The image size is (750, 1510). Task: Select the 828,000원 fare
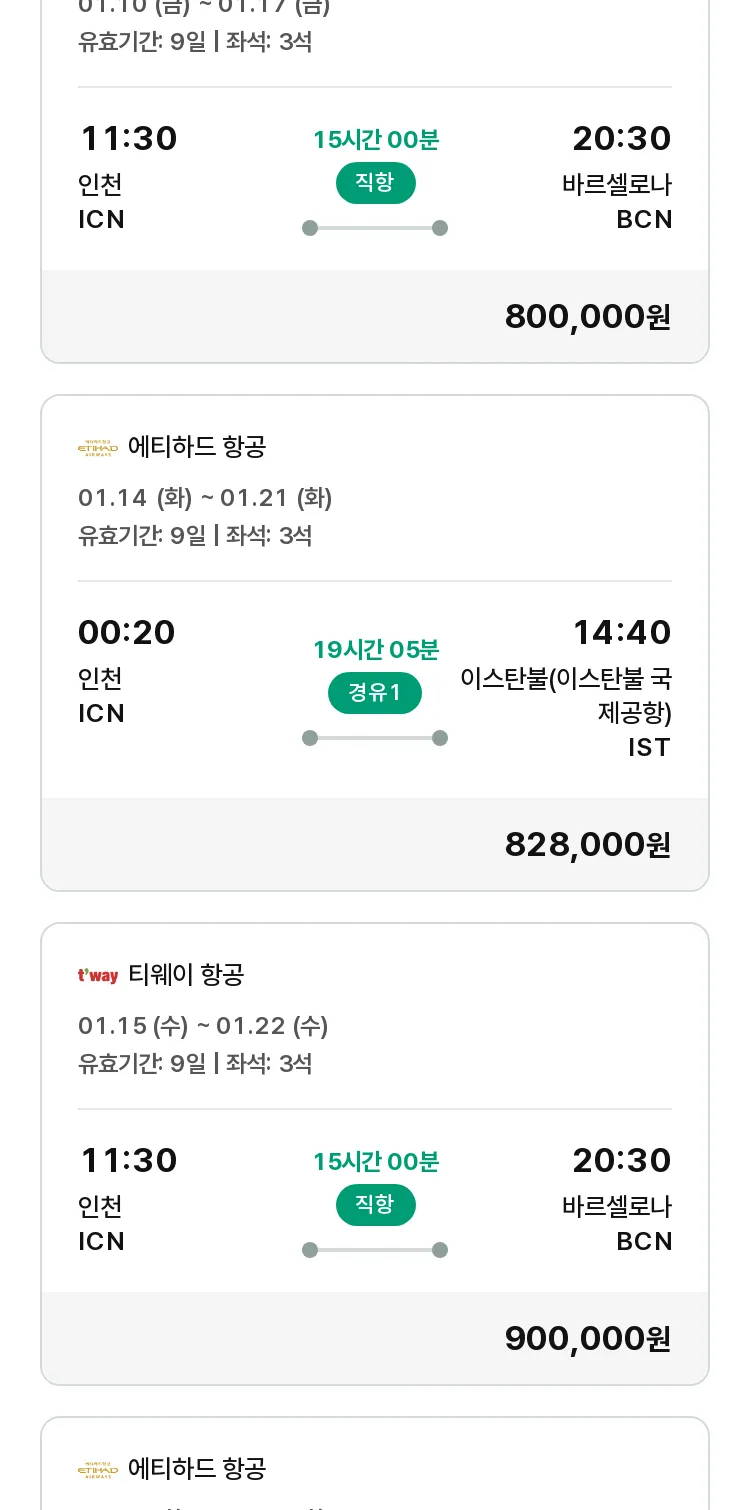tap(587, 845)
